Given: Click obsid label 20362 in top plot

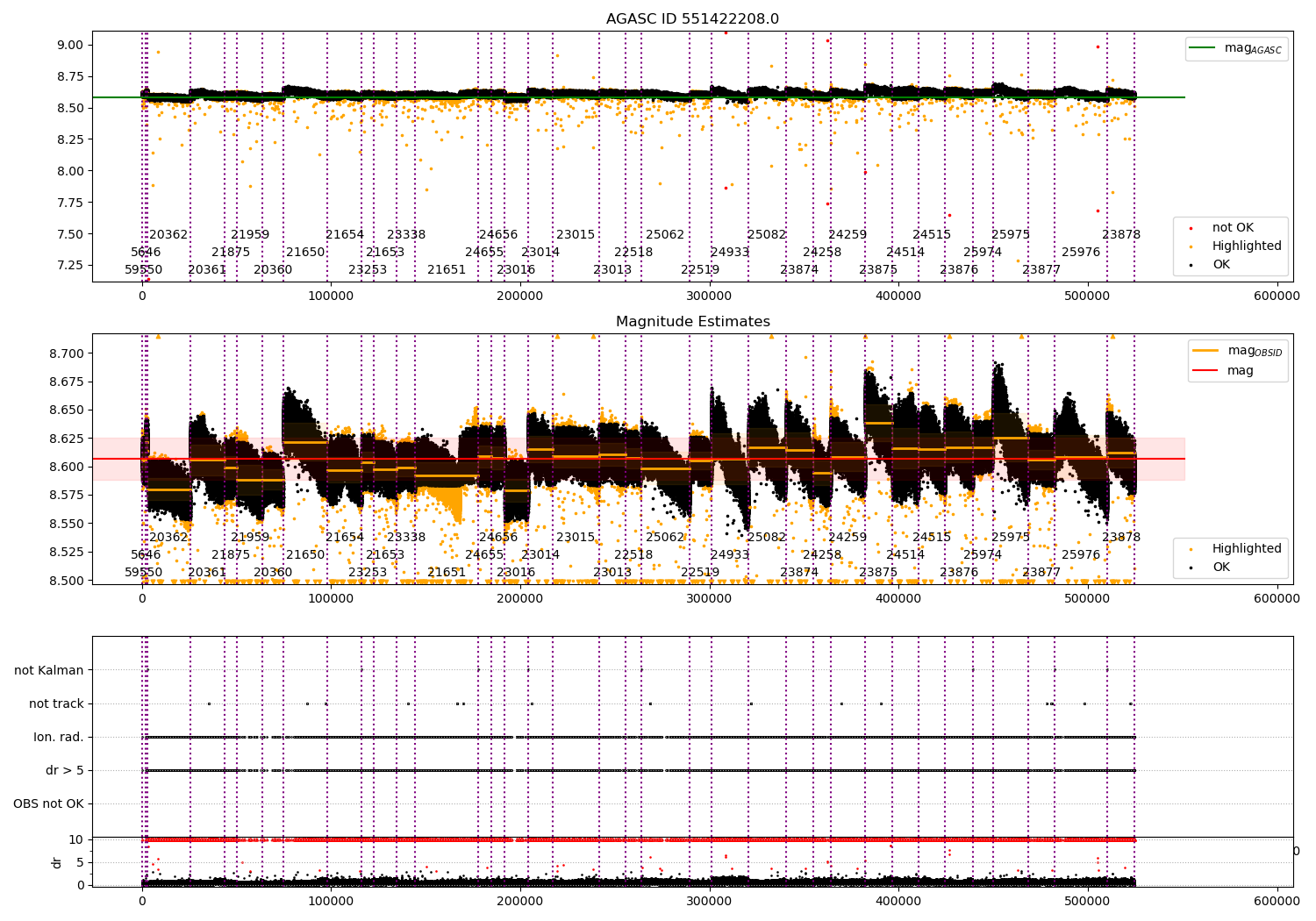Looking at the screenshot, I should [168, 234].
